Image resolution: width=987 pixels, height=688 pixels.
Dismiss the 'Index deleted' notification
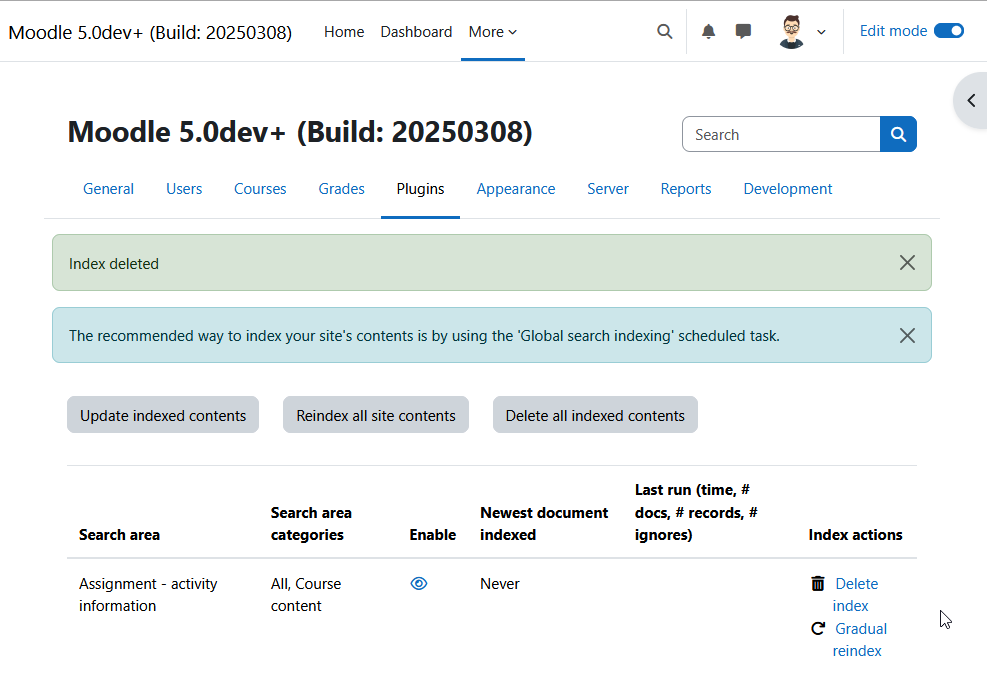pos(907,262)
